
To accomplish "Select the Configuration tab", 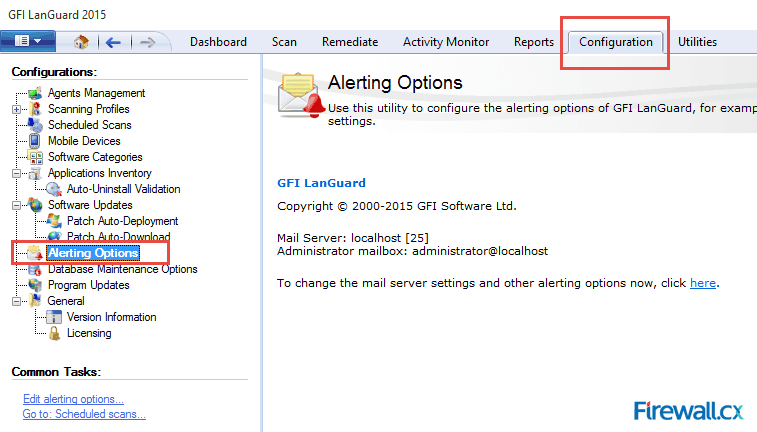I will pos(616,42).
